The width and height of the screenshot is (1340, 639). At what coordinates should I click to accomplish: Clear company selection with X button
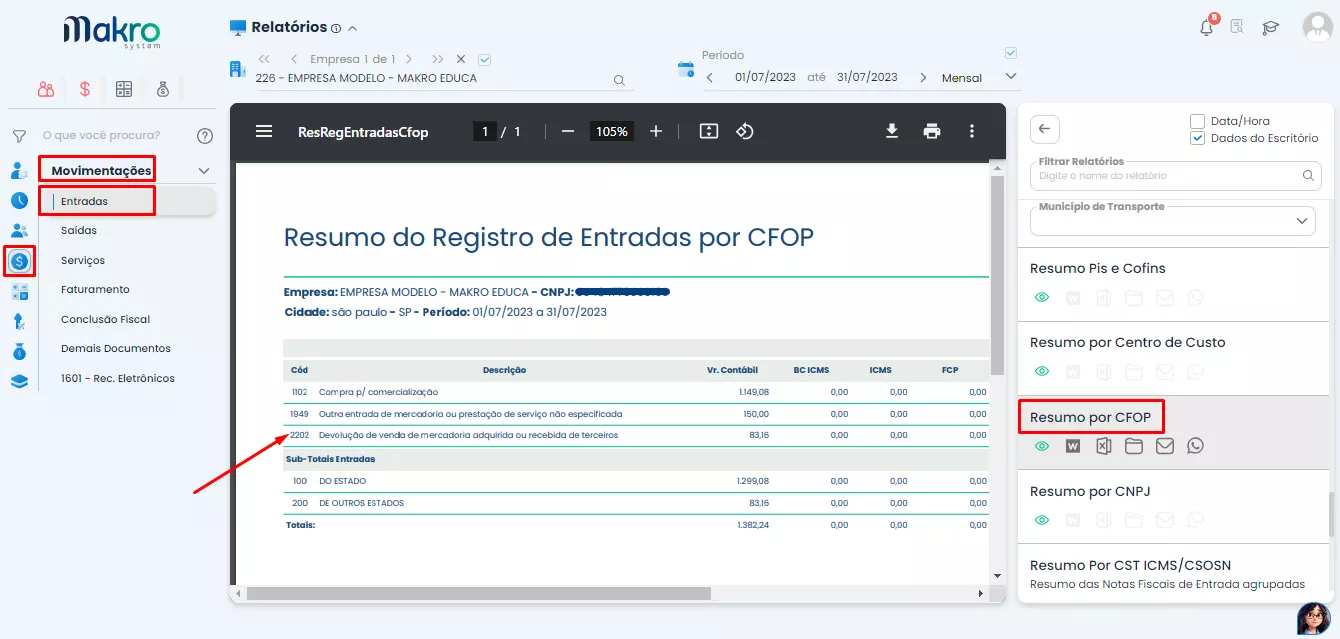tap(461, 59)
